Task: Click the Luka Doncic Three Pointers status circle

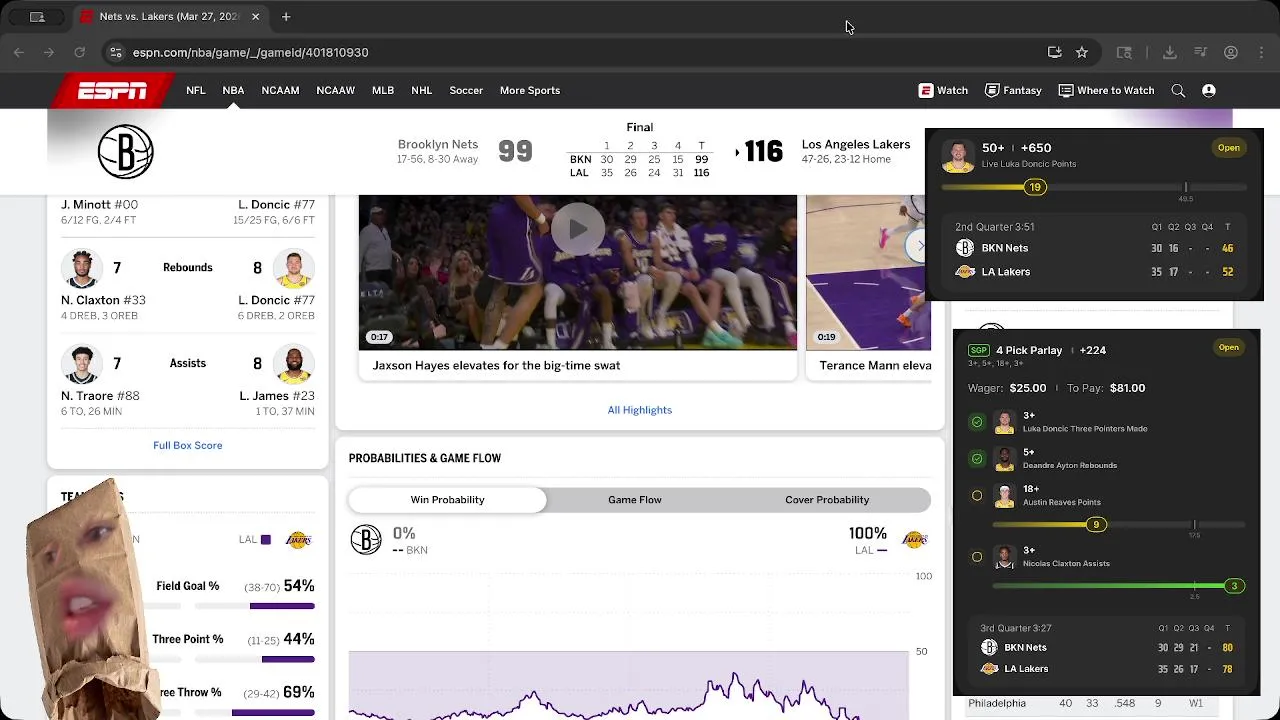Action: [977, 422]
